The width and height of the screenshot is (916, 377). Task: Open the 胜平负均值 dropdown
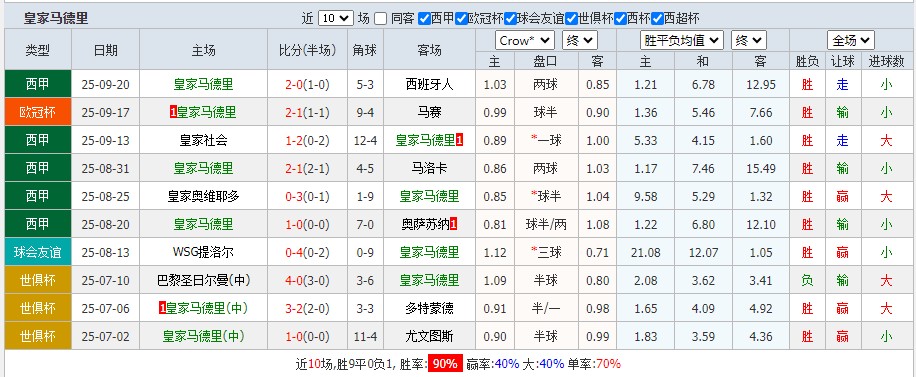click(682, 41)
